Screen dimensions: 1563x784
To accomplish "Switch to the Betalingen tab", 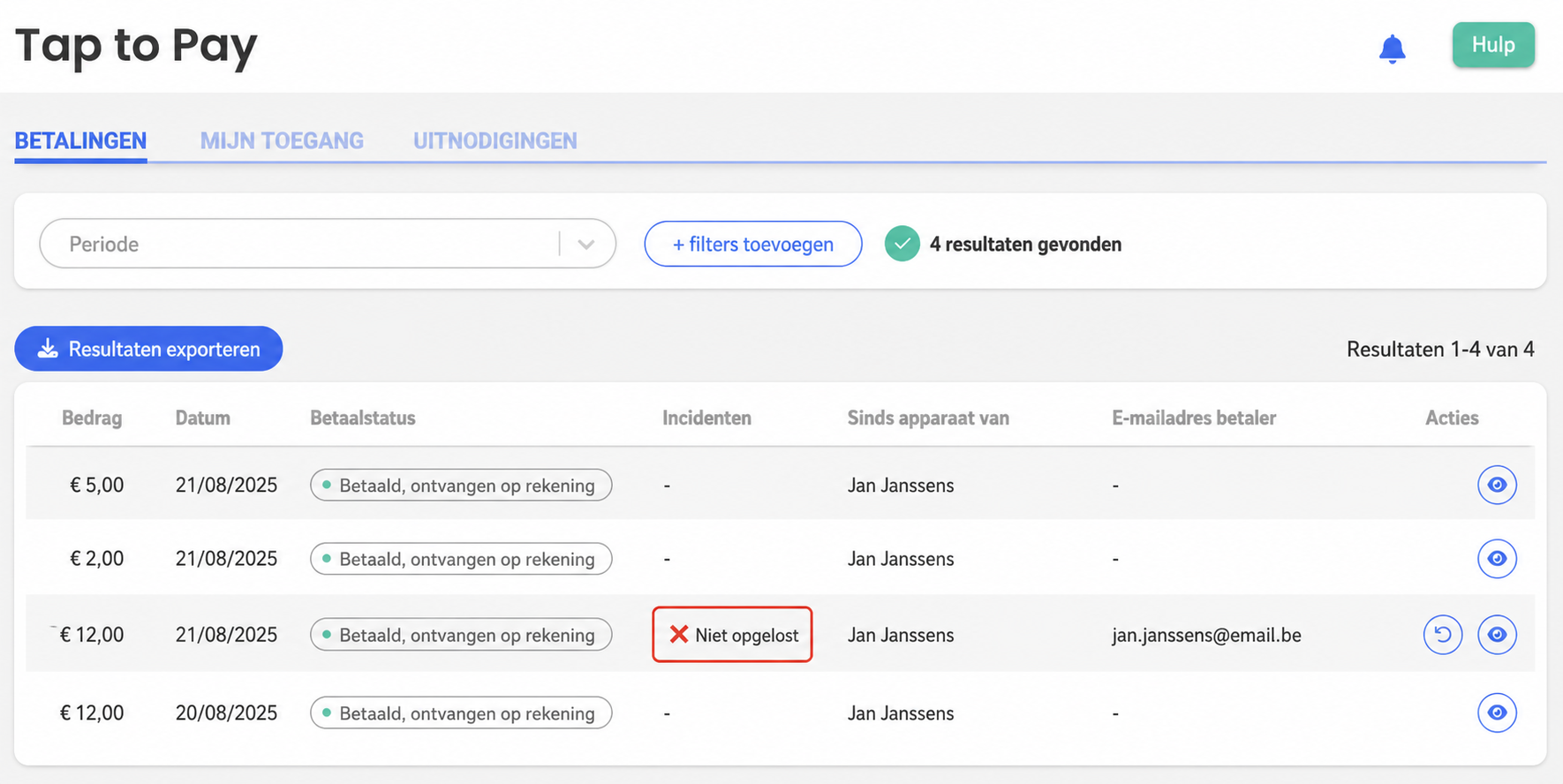I will [80, 141].
